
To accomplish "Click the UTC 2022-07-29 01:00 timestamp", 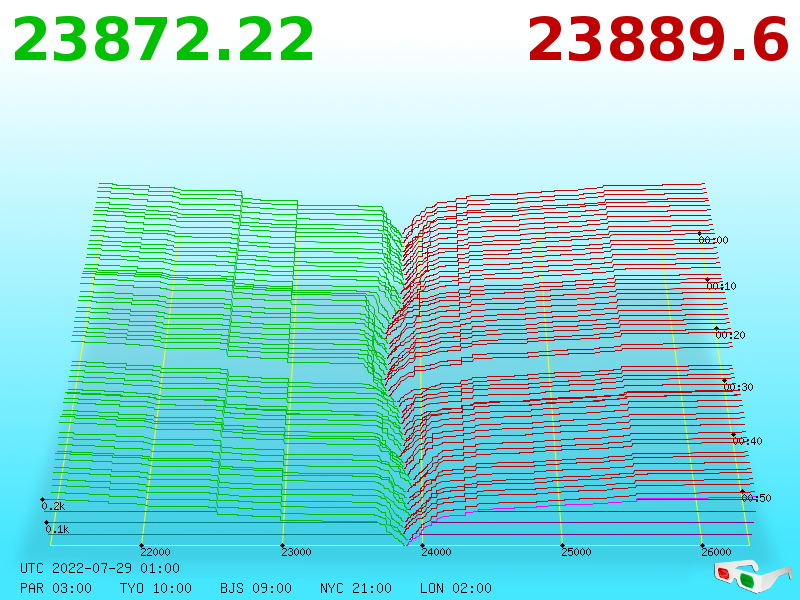I will point(100,568).
